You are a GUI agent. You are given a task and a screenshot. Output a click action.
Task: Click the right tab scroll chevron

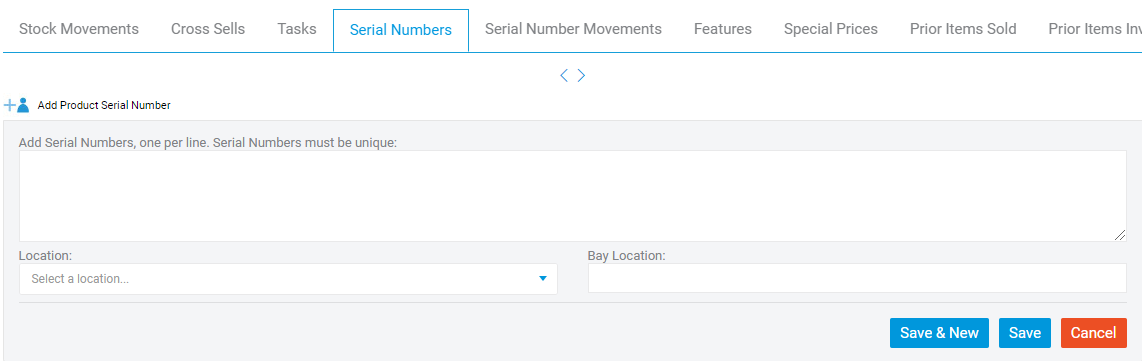pos(581,75)
